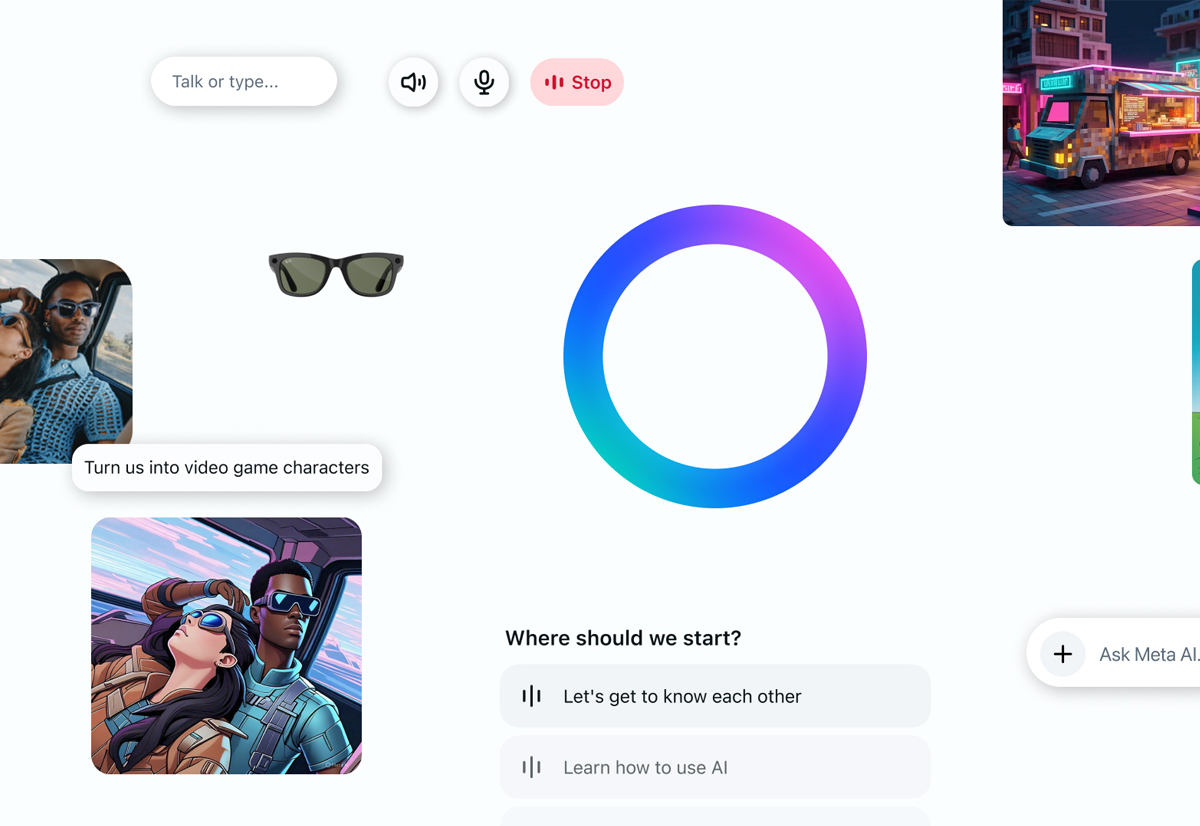The height and width of the screenshot is (826, 1200).
Task: Click the gradient Meta AI ring
Action: point(715,357)
